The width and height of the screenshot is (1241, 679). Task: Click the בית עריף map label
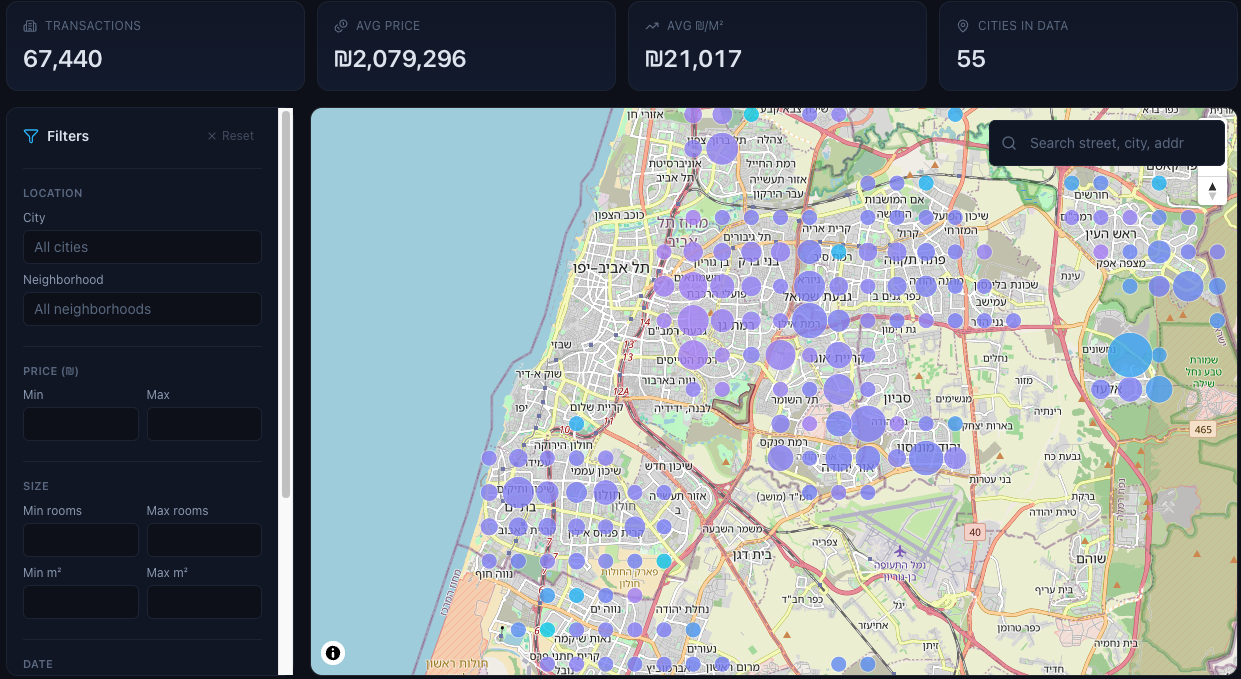pyautogui.click(x=1055, y=590)
